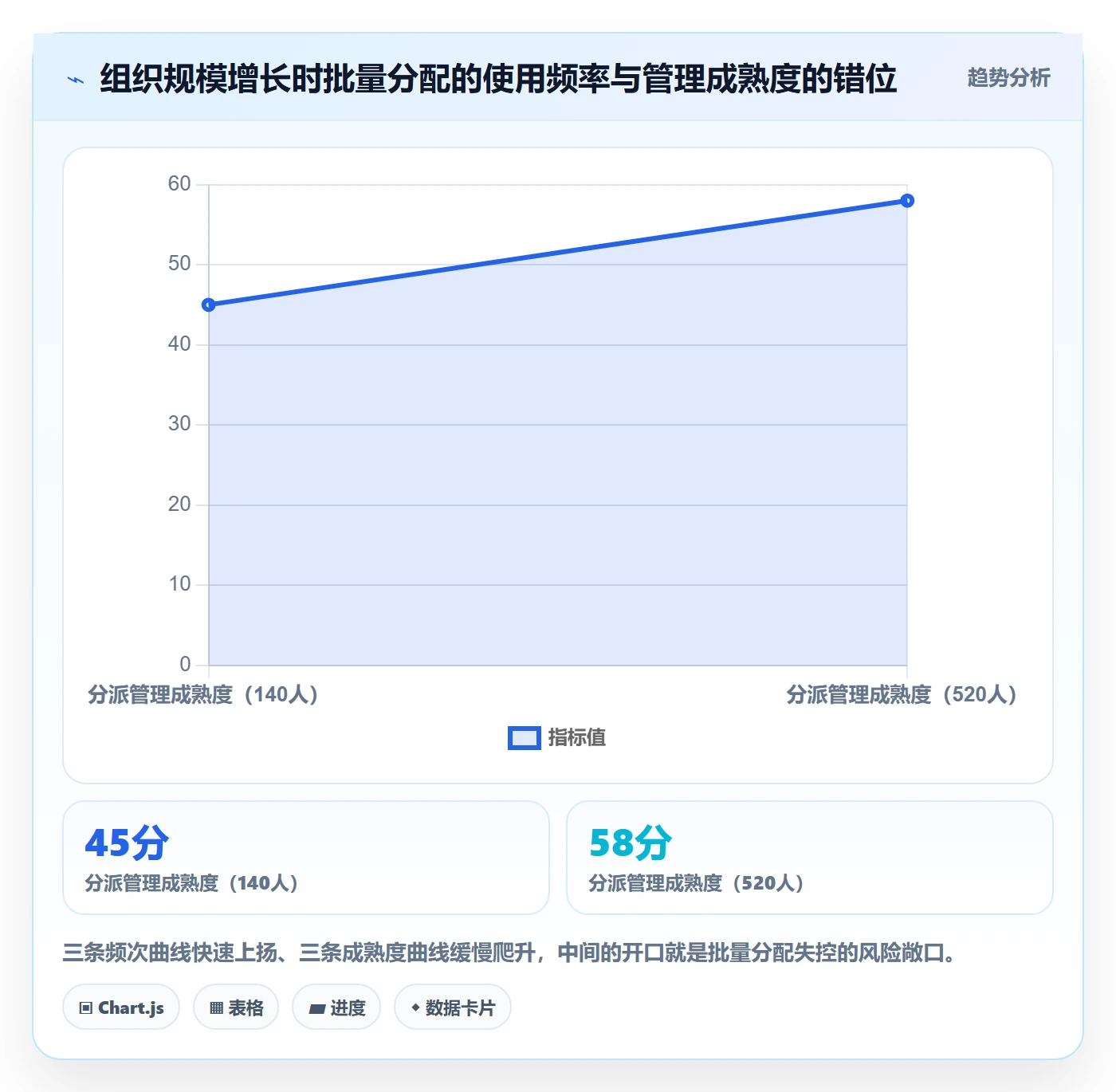This screenshot has width=1116, height=1092.
Task: Click the lightning bolt icon beside the title
Action: (76, 80)
